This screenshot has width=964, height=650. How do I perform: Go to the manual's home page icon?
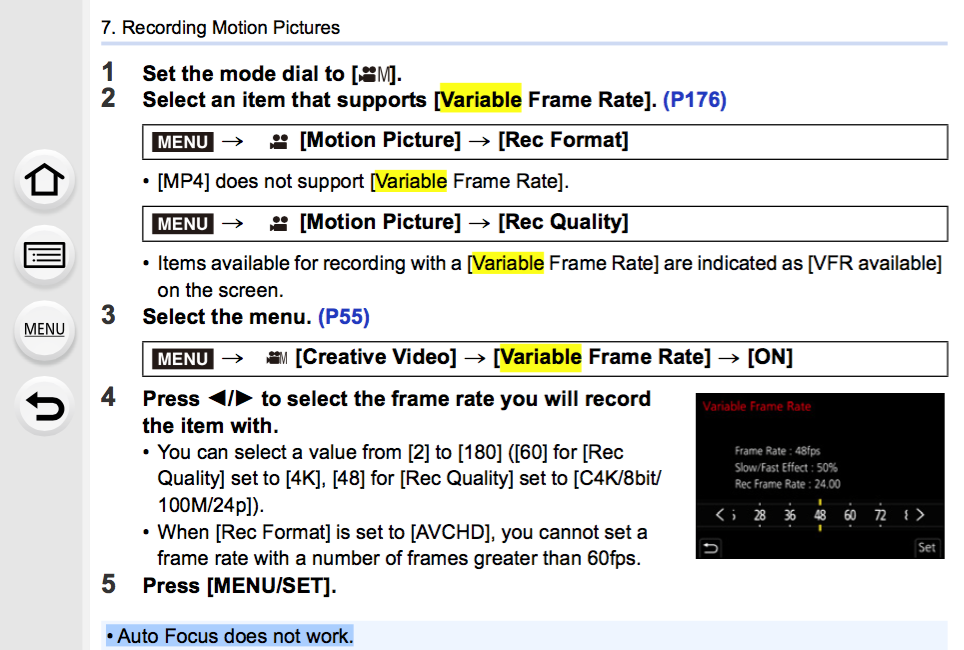[x=44, y=180]
